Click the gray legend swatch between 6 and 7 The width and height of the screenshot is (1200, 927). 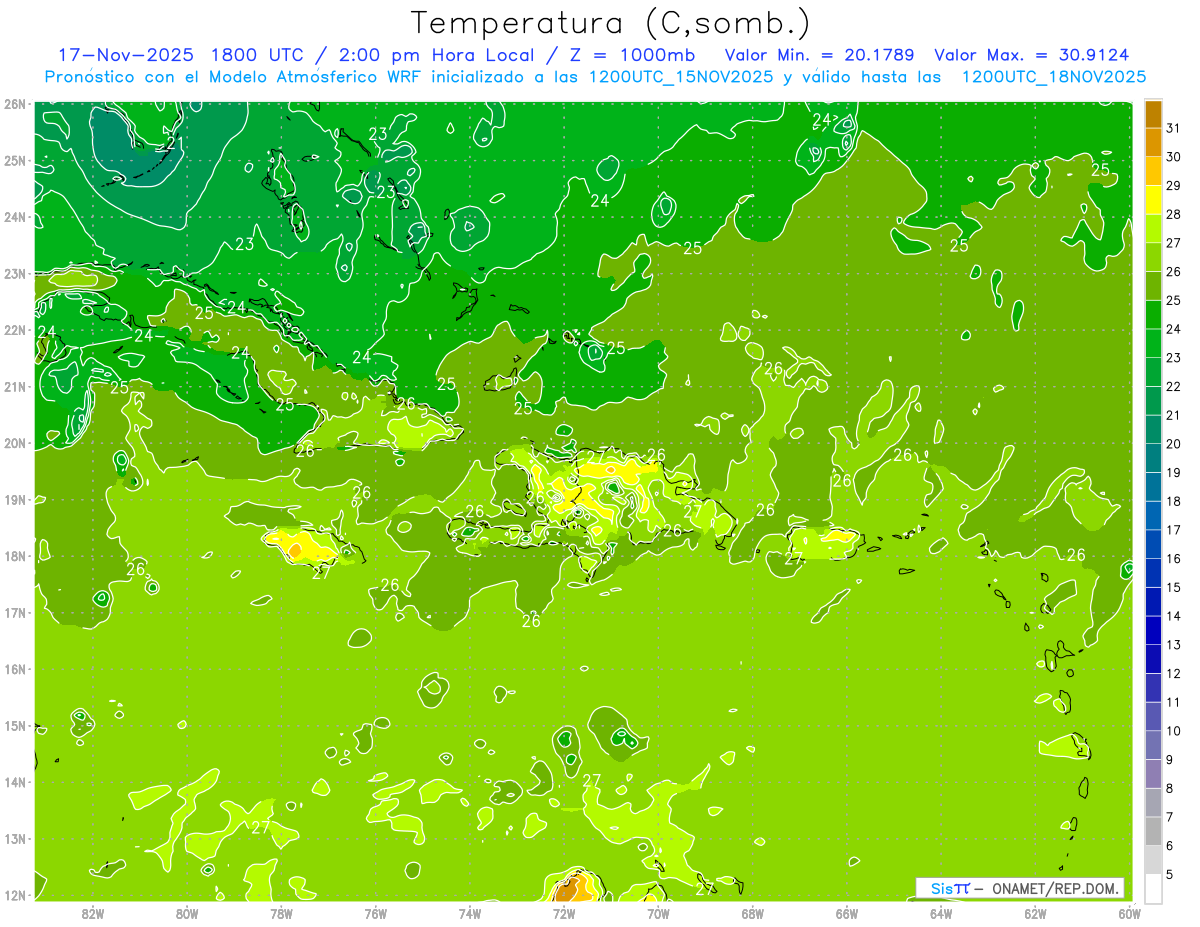click(1153, 830)
